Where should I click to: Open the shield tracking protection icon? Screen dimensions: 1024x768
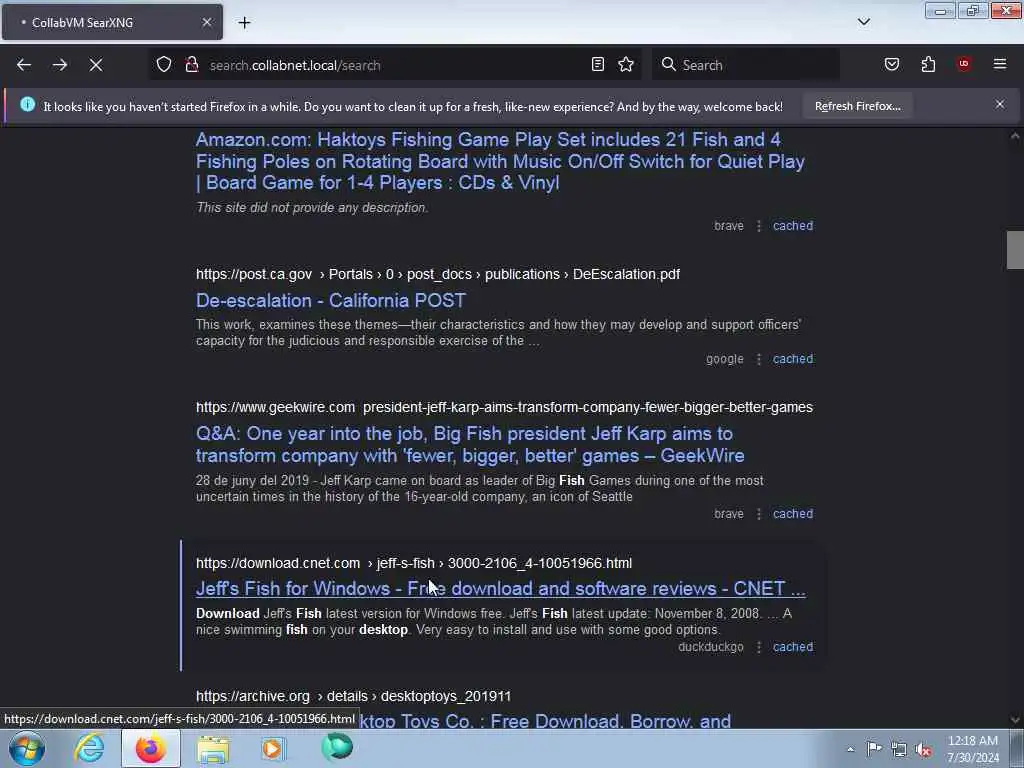click(164, 65)
